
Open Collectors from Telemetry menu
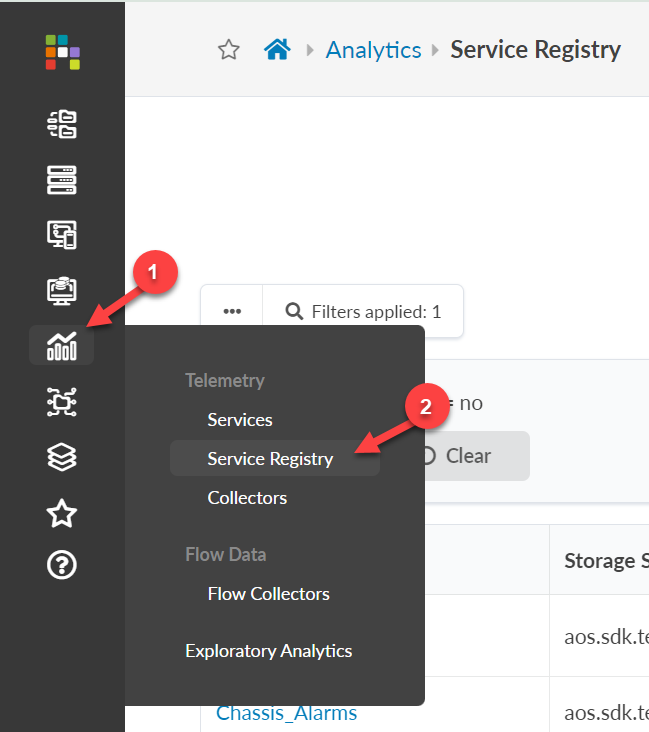tap(247, 498)
